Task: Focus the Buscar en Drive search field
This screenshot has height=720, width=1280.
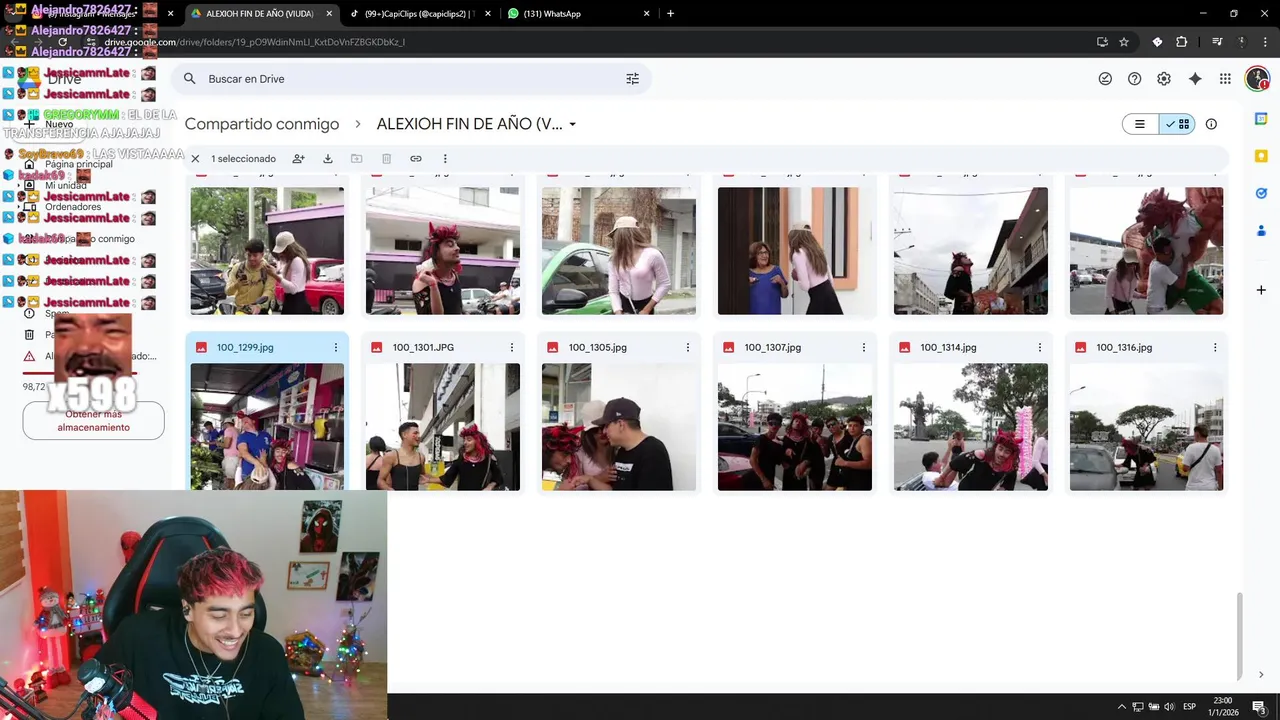Action: pos(410,79)
